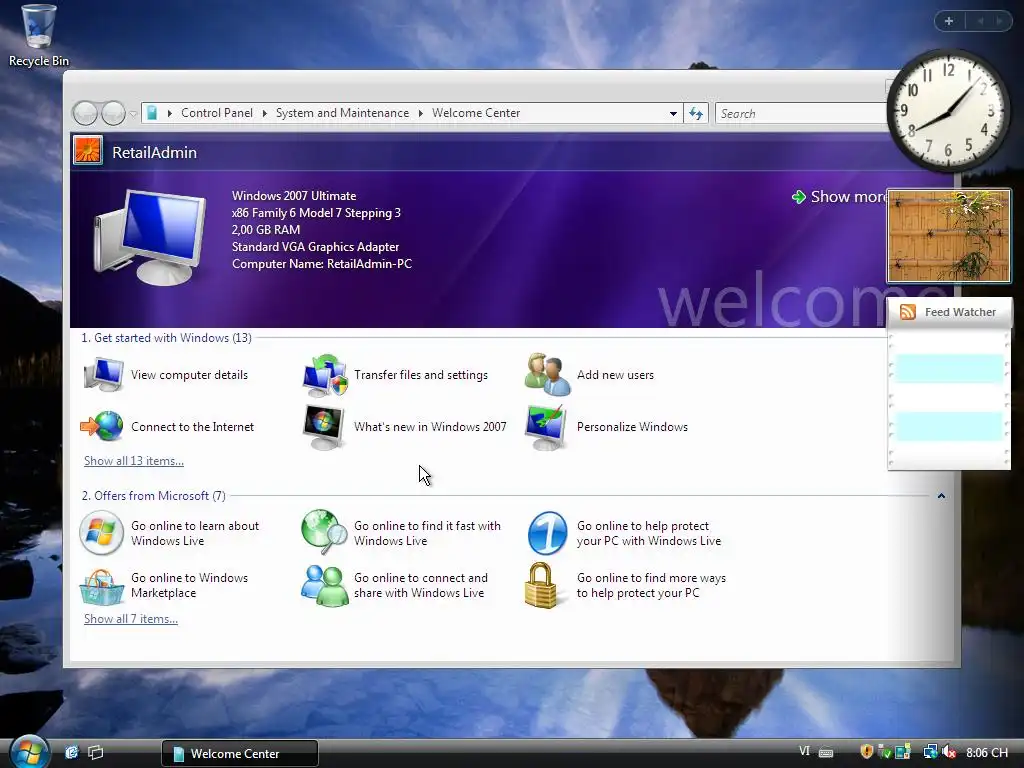Click the View computer details icon
The width and height of the screenshot is (1024, 768).
point(103,375)
